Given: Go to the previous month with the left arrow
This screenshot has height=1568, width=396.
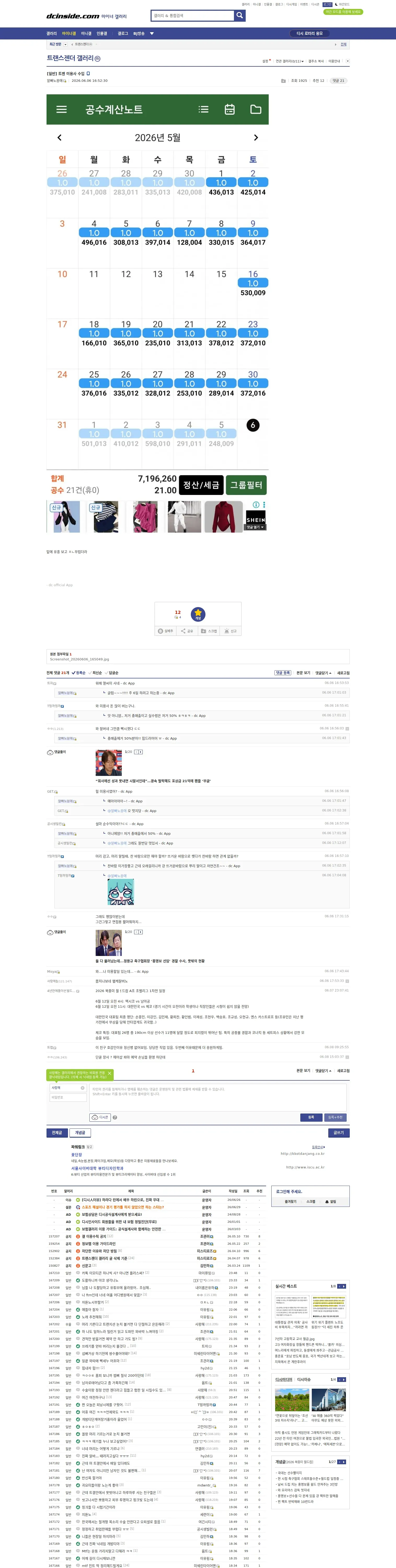Looking at the screenshot, I should (x=59, y=137).
